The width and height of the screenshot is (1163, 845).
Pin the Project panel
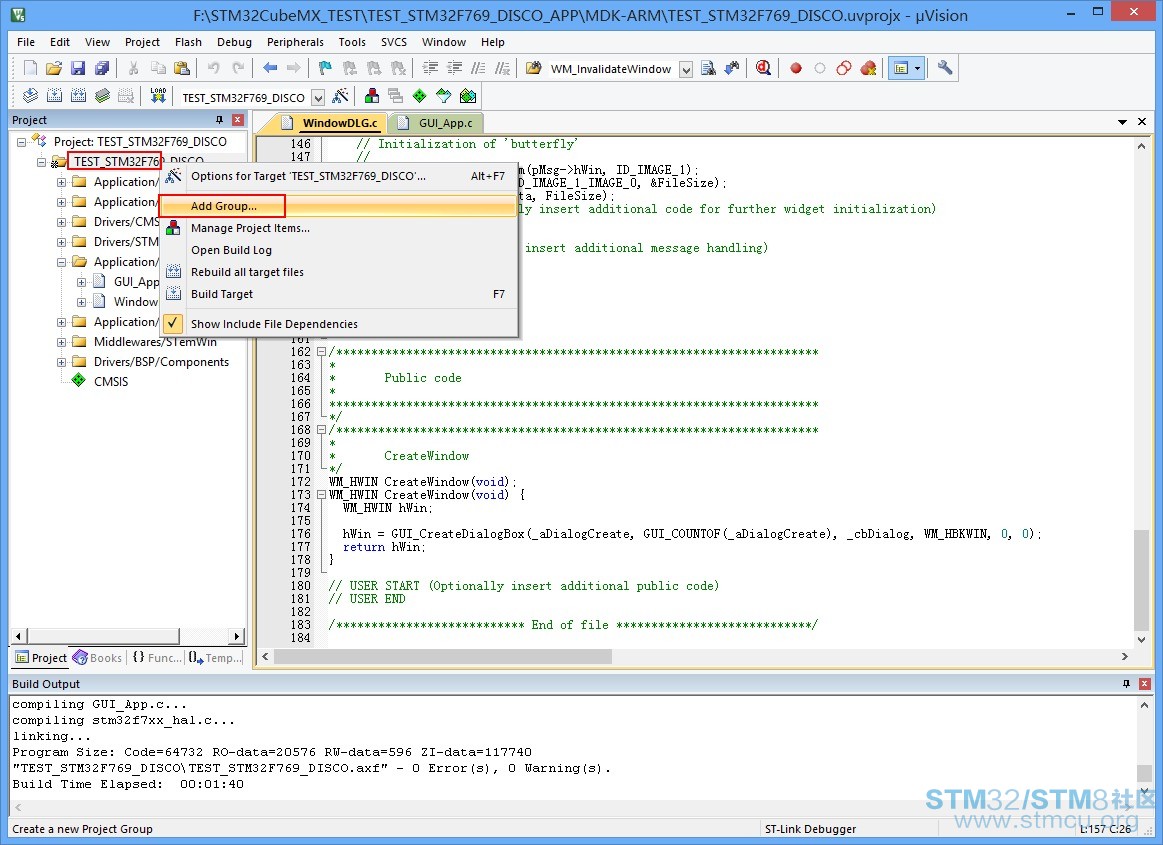tap(219, 119)
